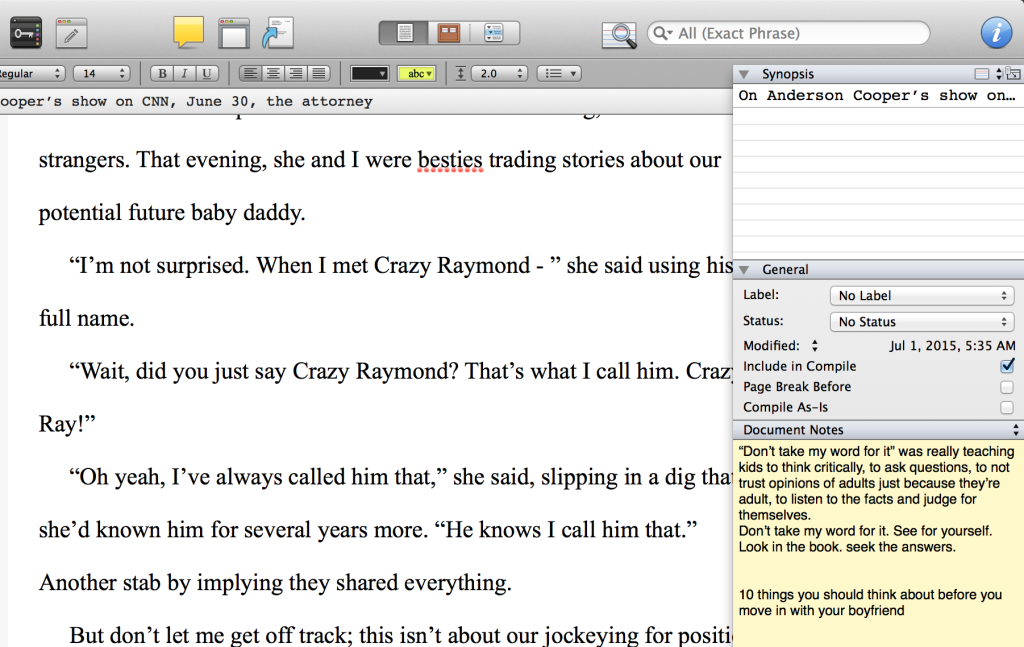Open the No Label dropdown
This screenshot has height=647, width=1024.
point(921,295)
